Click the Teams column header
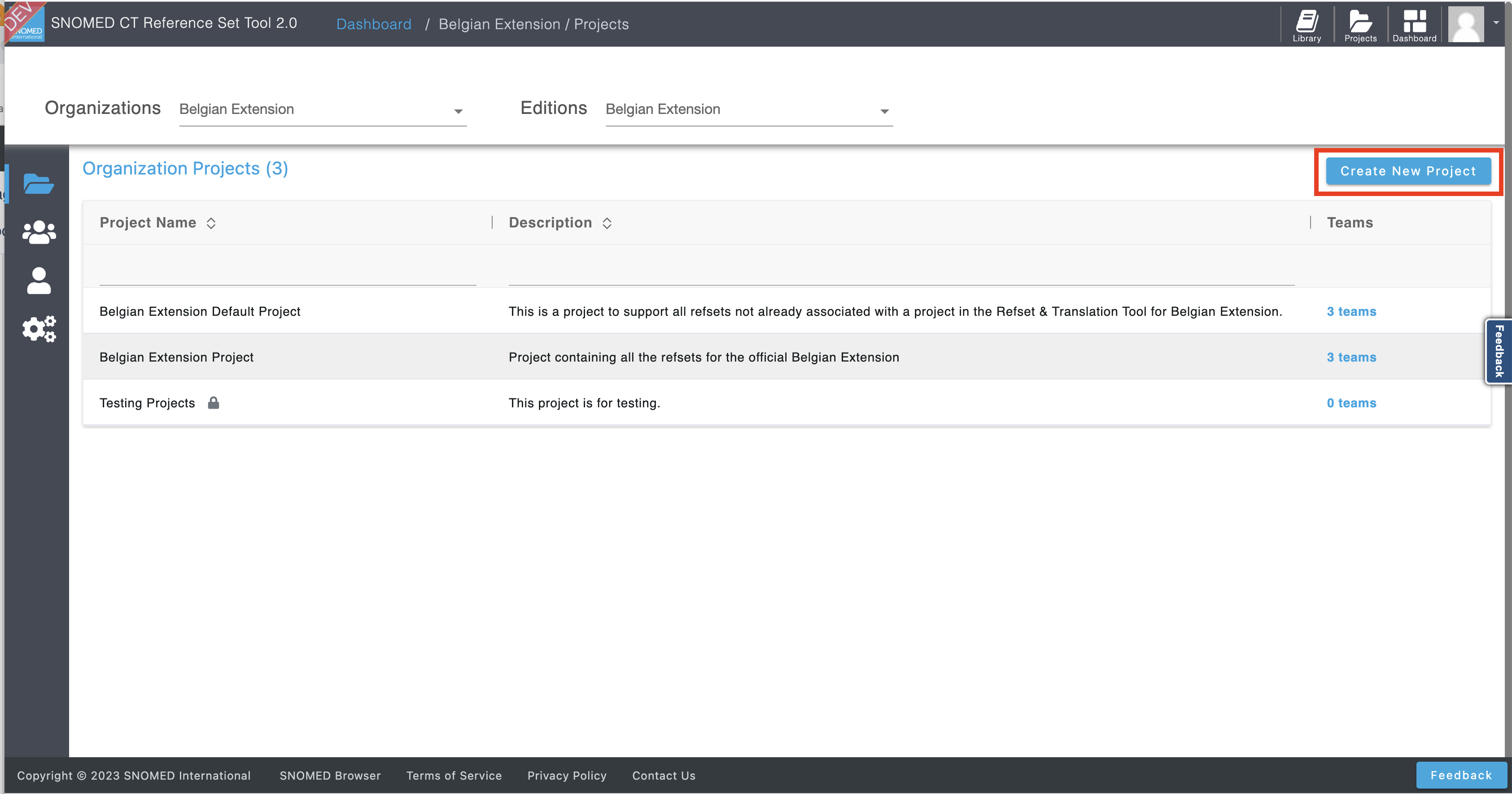1512x794 pixels. pyautogui.click(x=1350, y=223)
